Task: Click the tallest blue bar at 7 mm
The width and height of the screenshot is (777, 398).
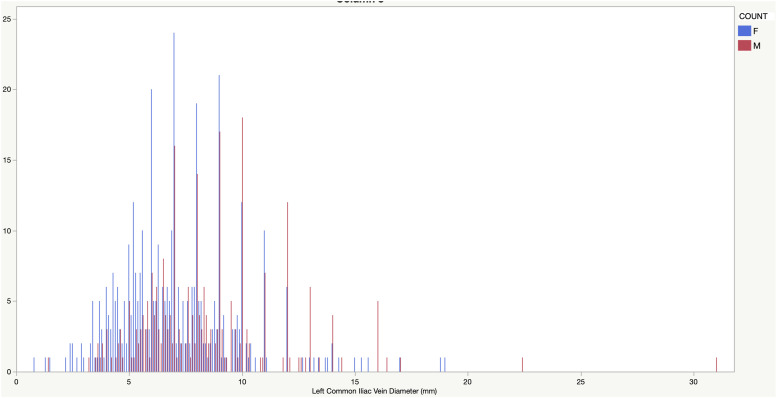Action: point(173,202)
